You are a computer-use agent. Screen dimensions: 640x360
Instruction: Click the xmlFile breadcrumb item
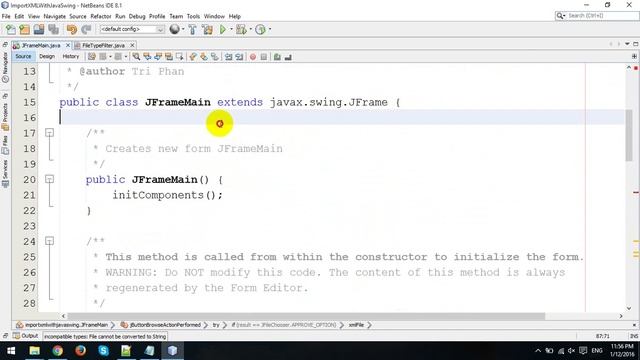click(x=356, y=325)
